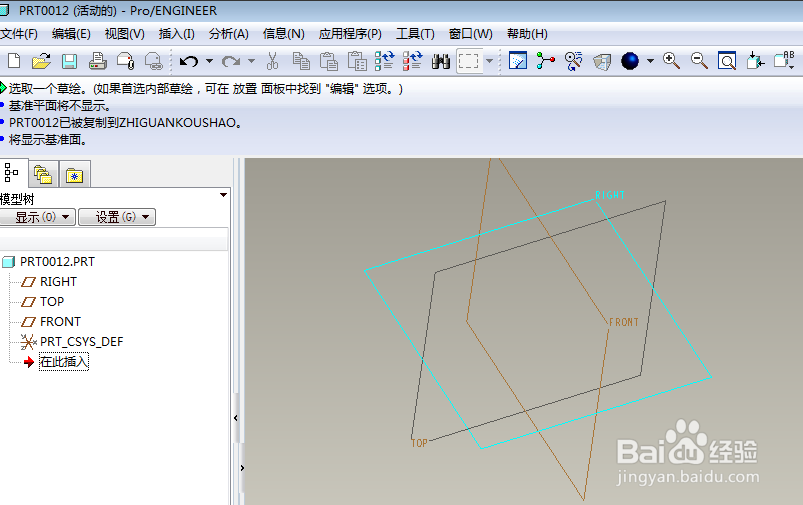803x505 pixels.
Task: Open the 设置(G) dropdown button
Action: 117,217
